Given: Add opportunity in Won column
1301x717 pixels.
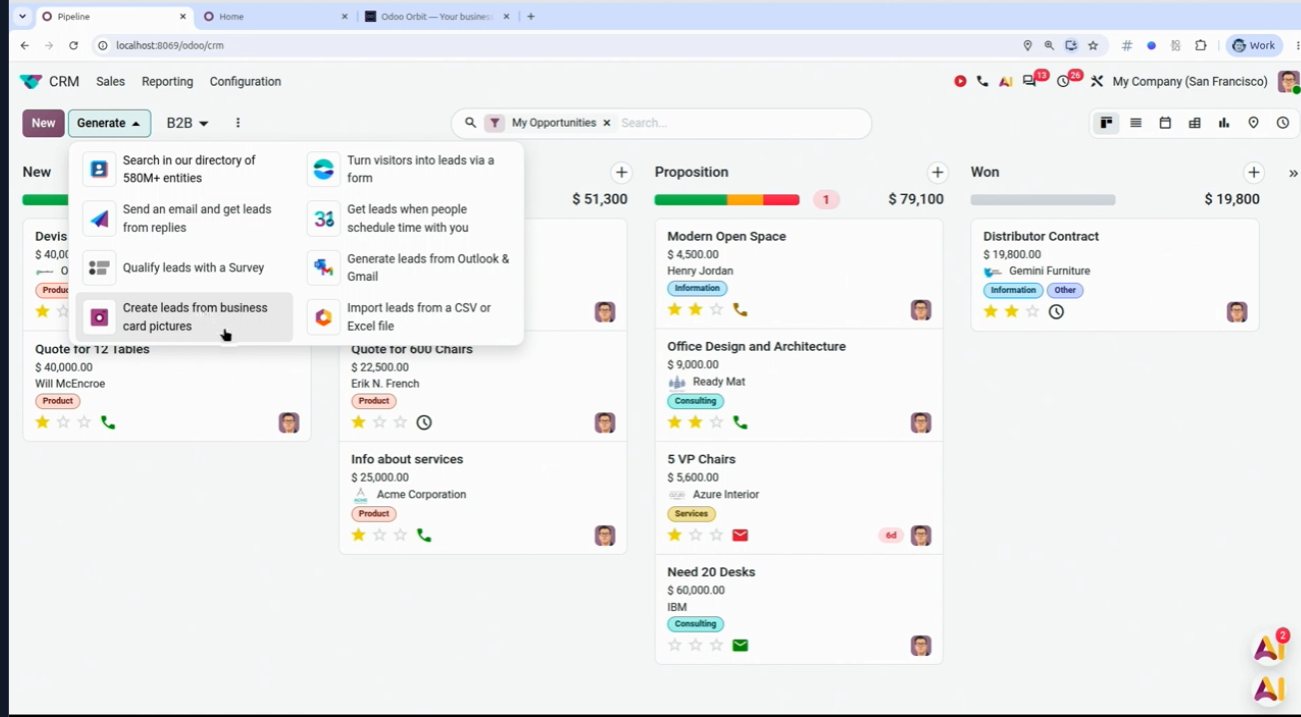Looking at the screenshot, I should (1254, 173).
